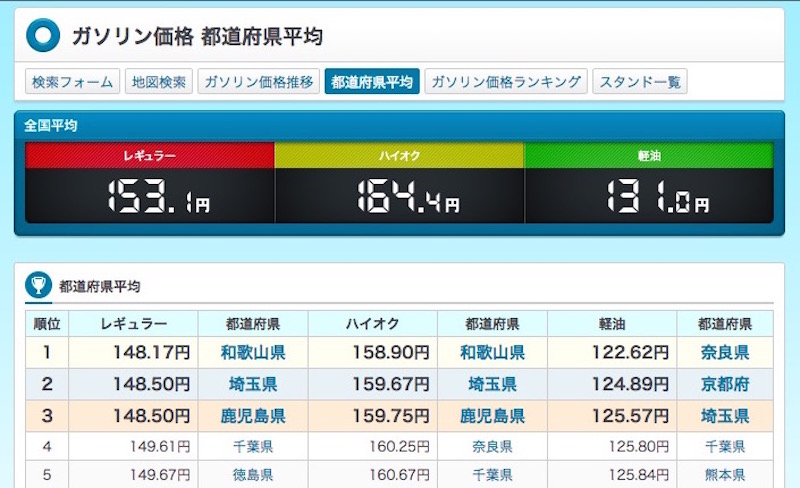
Task: Click the red レギュラー national average header
Action: point(150,155)
